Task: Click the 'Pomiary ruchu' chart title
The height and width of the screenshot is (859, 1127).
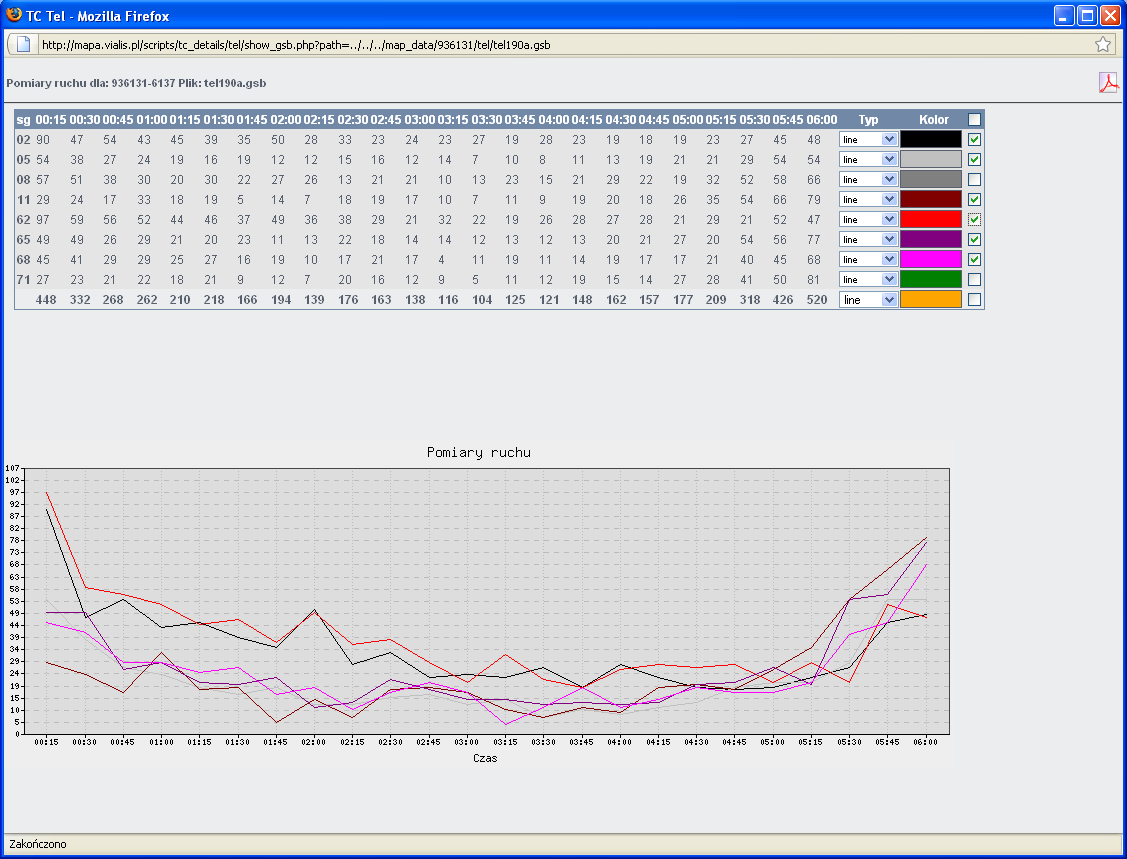Action: click(479, 452)
